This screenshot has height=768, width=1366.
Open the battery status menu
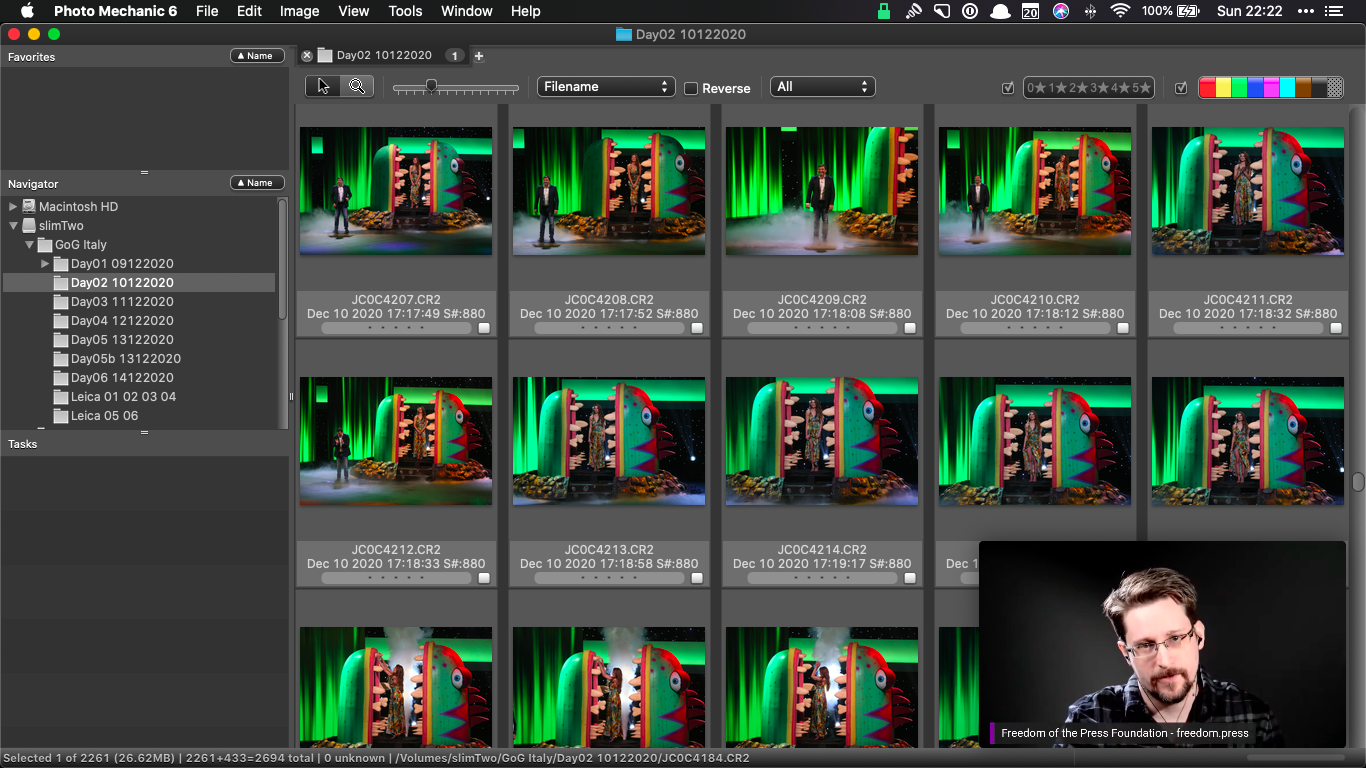coord(1170,11)
